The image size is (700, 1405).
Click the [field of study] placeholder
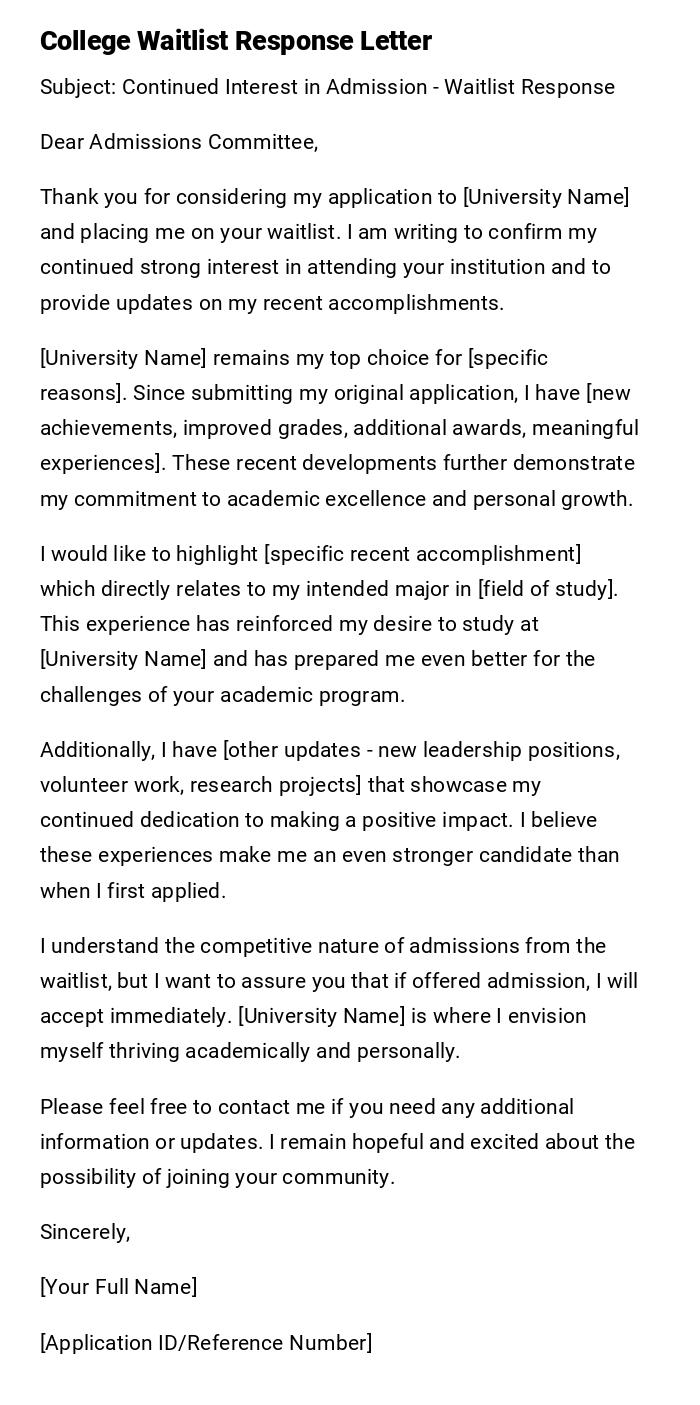coord(550,589)
